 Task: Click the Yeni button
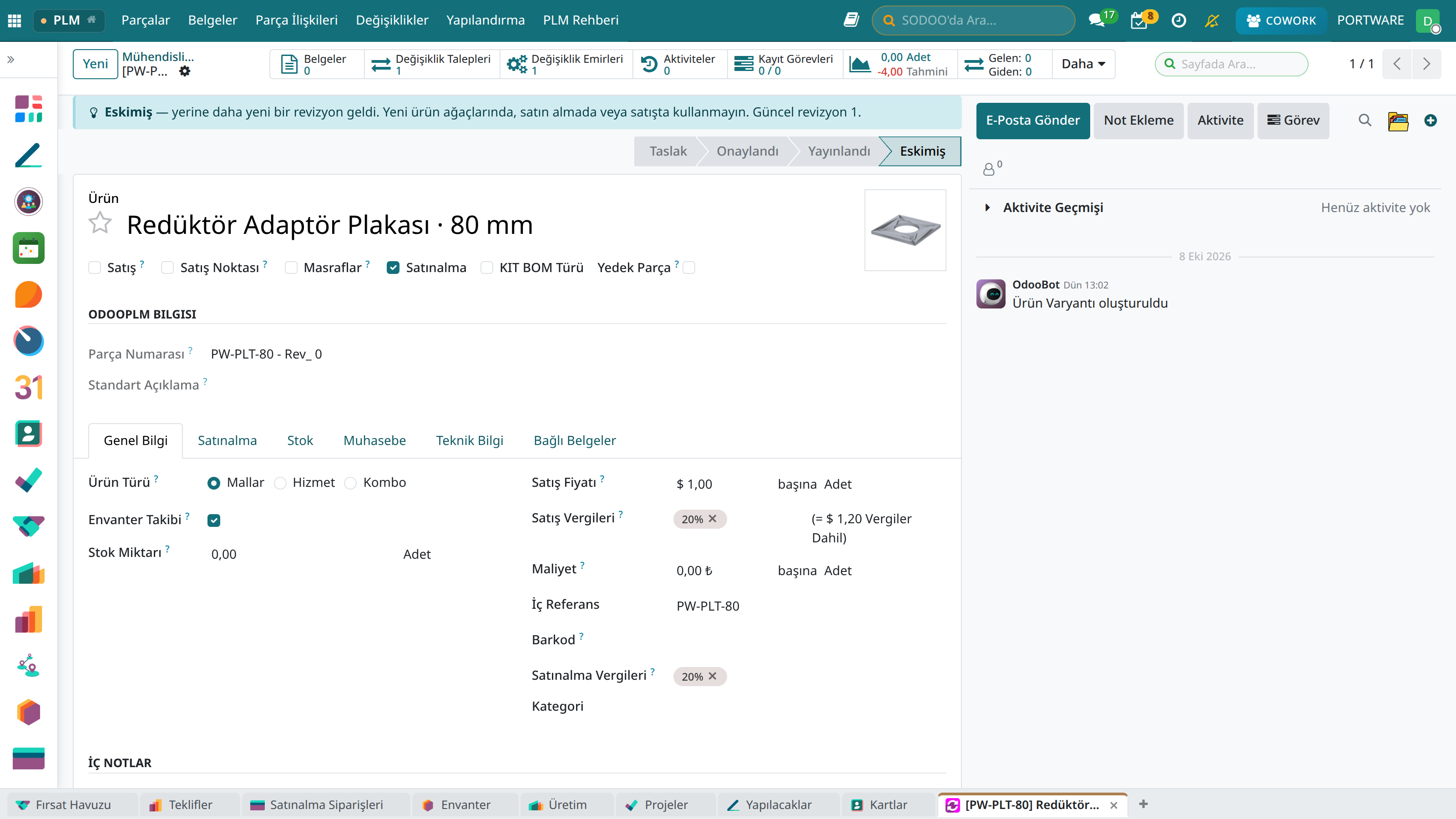click(95, 64)
